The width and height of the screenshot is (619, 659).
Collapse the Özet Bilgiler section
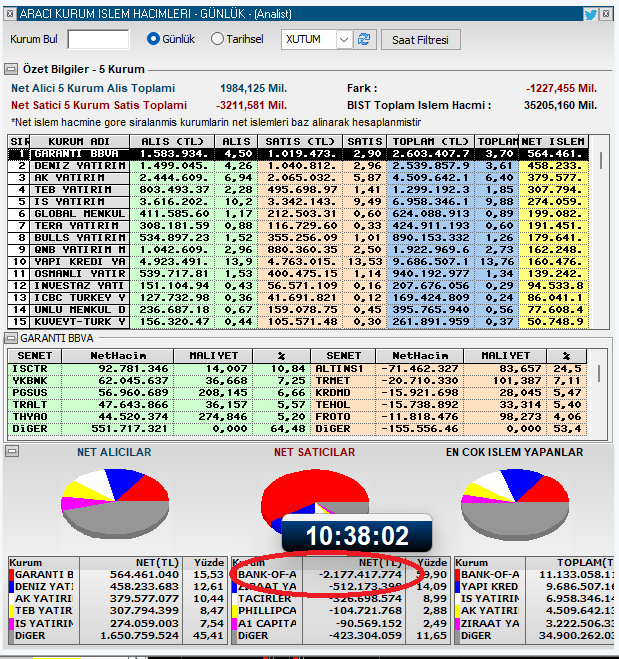(11, 69)
